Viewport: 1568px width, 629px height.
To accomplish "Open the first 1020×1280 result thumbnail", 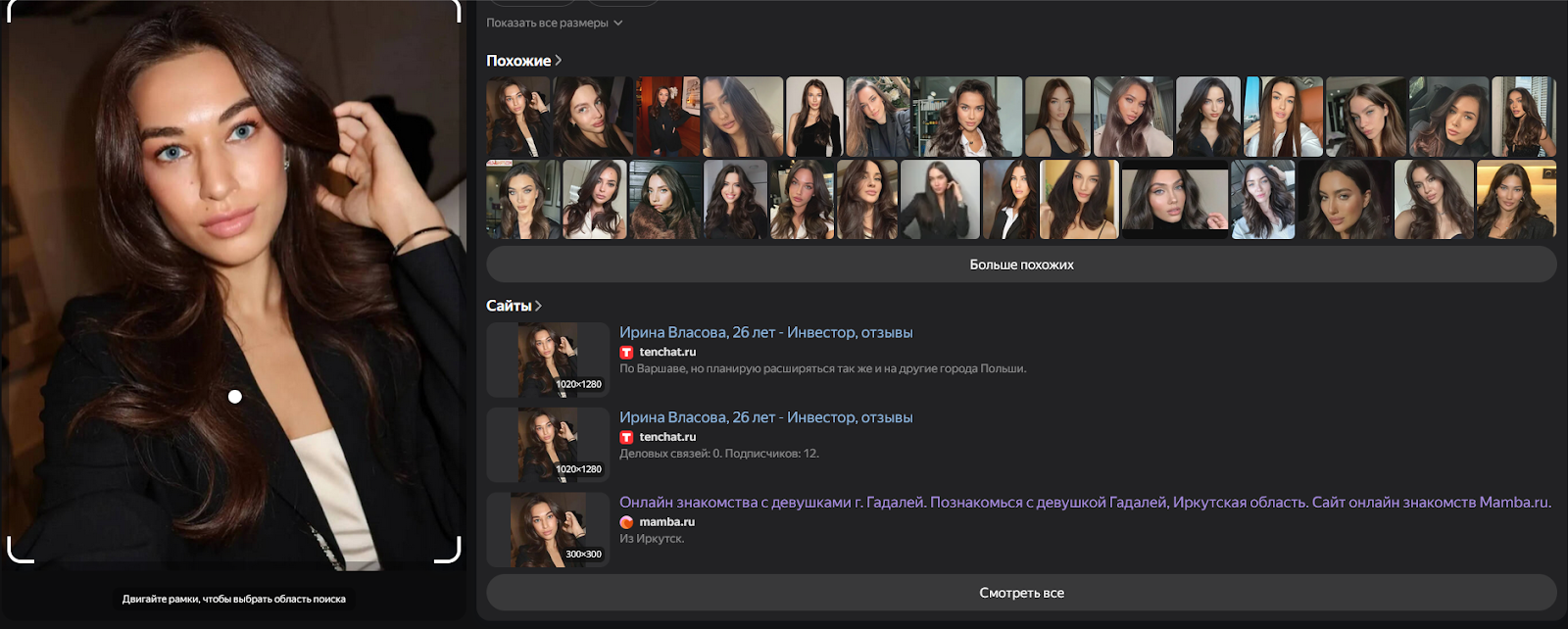I will pos(548,360).
